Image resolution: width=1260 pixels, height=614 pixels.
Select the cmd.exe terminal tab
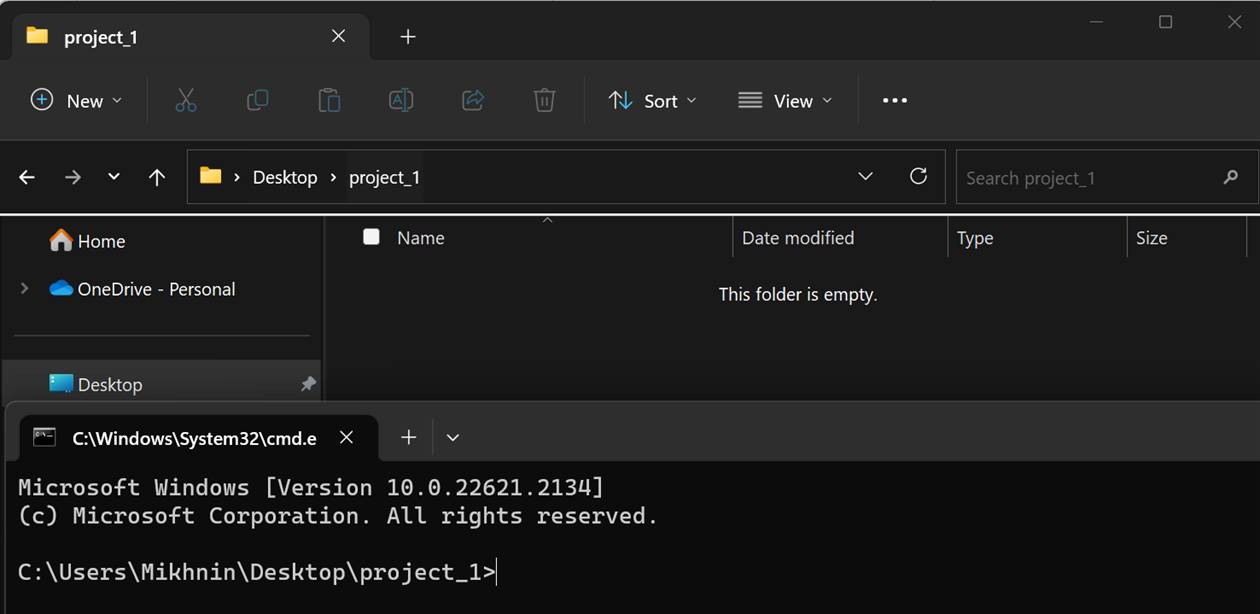click(x=190, y=438)
